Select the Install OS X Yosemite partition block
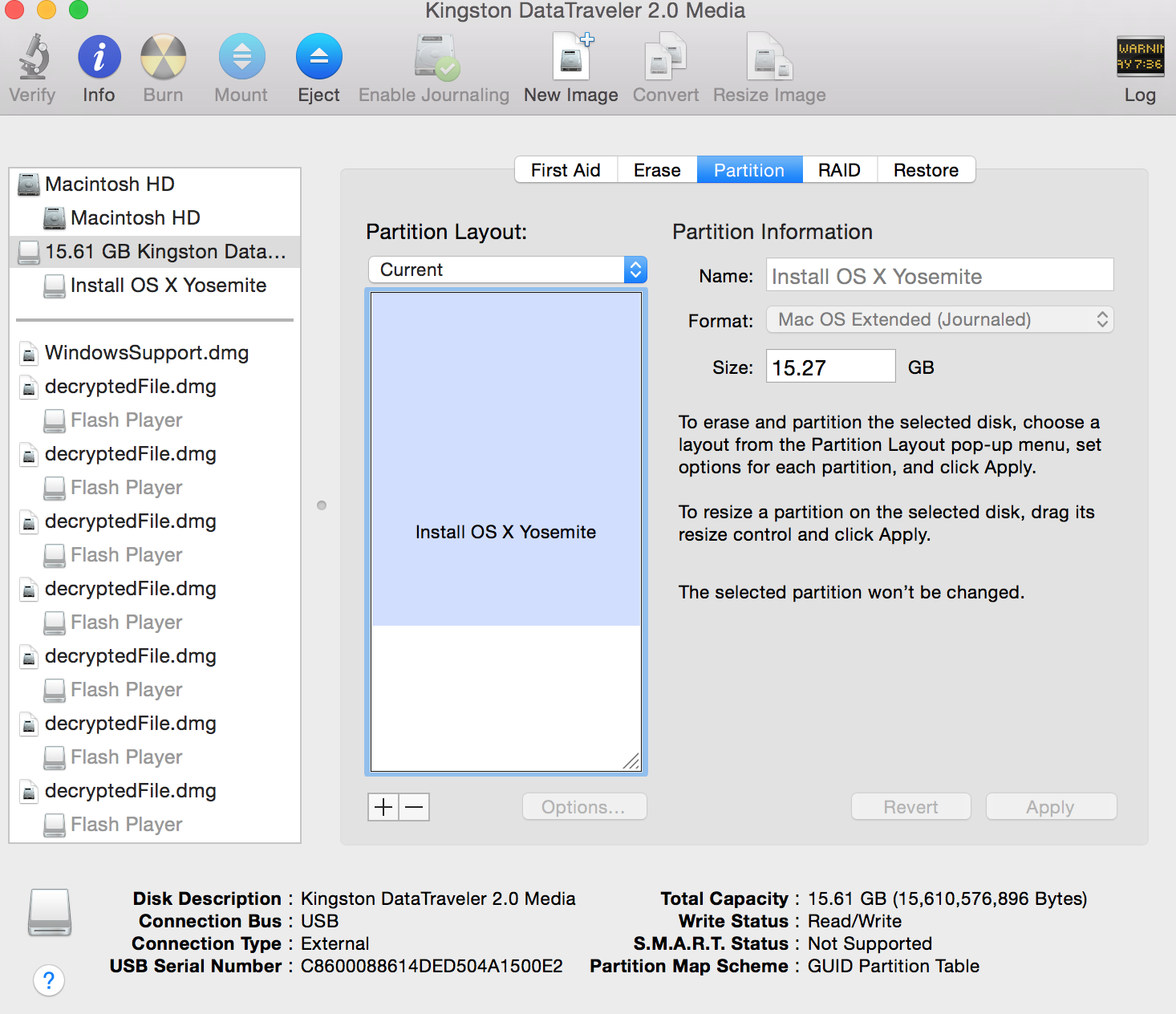 point(506,459)
